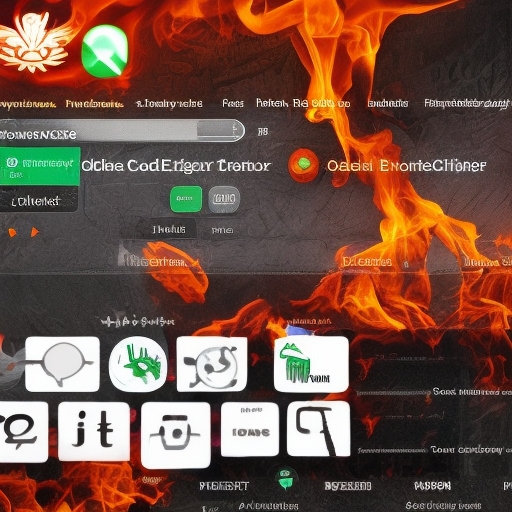Expand the second orange arrow marker
512x512 pixels.
[x=35, y=232]
